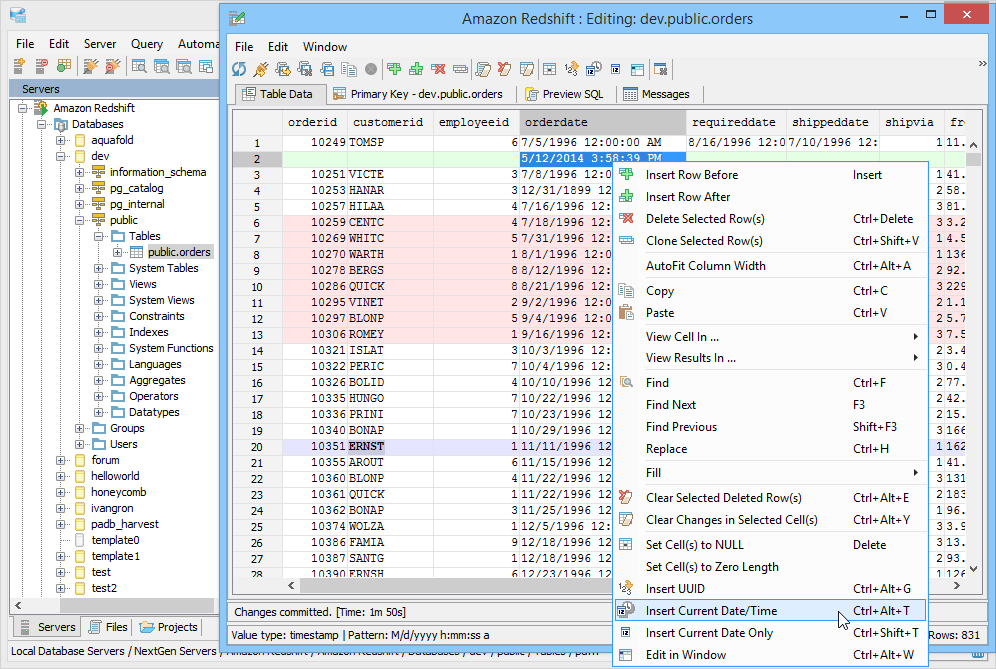The image size is (996, 669).
Task: Switch to the Messages tab
Action: coord(657,94)
